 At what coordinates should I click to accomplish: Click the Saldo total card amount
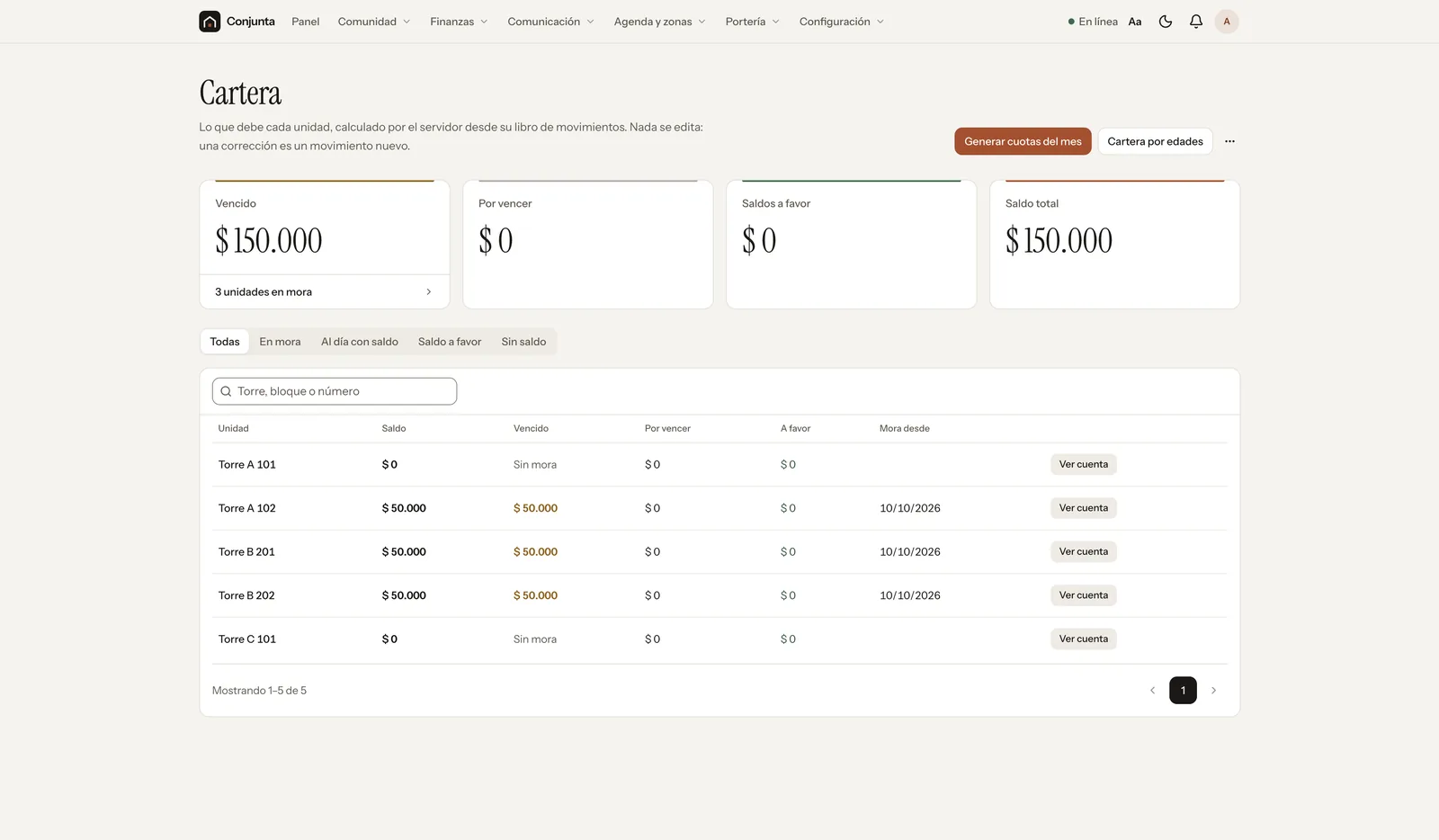[x=1059, y=241]
